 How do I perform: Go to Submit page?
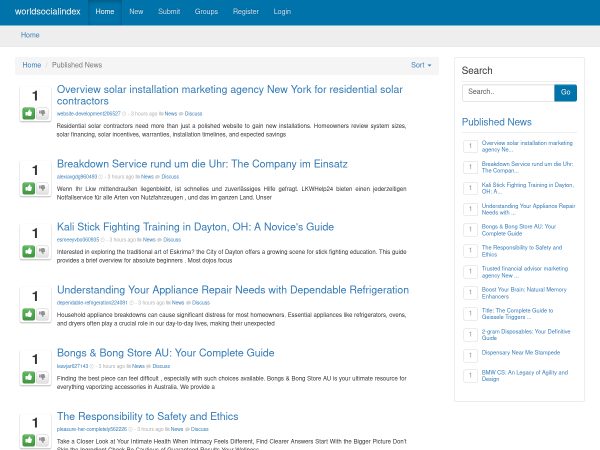169,12
